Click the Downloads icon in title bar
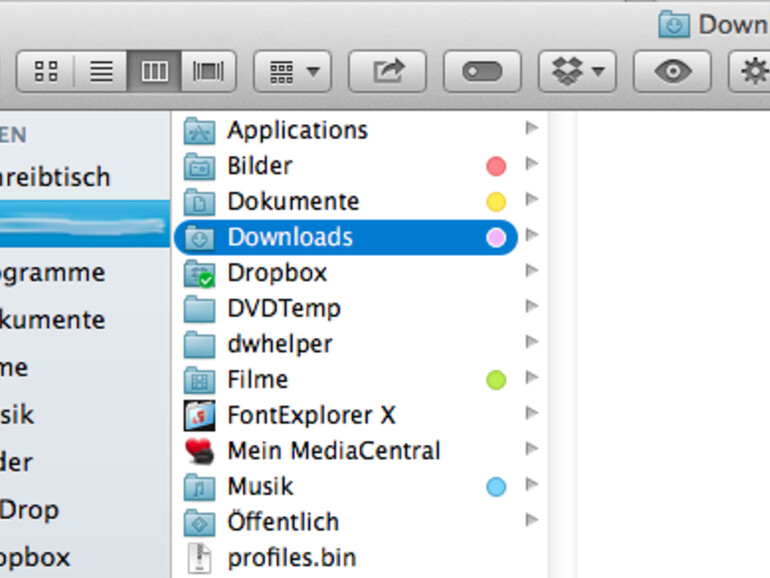This screenshot has width=770, height=578. (x=674, y=25)
